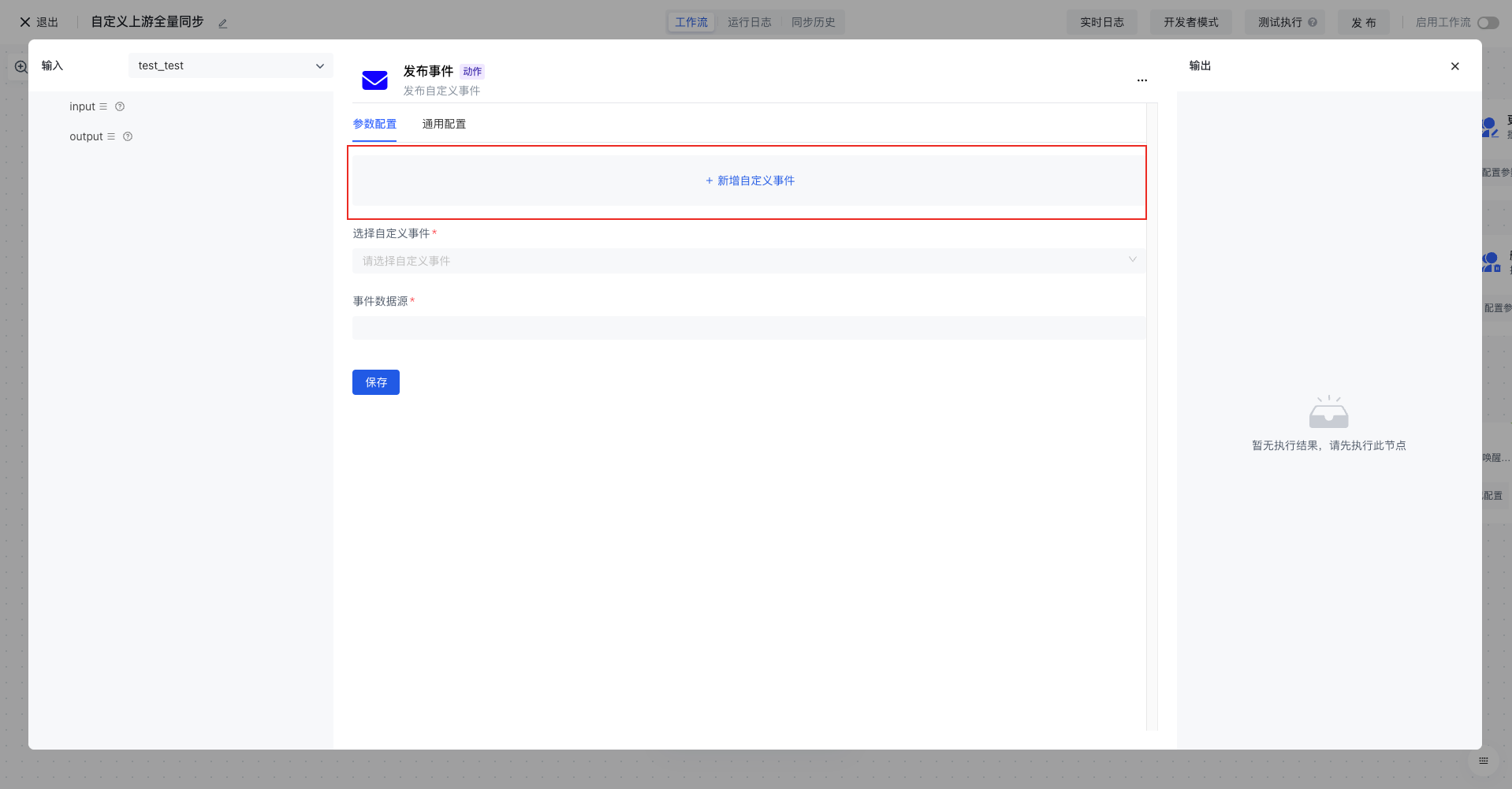
Task: Click 新增自定义事件 link
Action: coord(750,181)
